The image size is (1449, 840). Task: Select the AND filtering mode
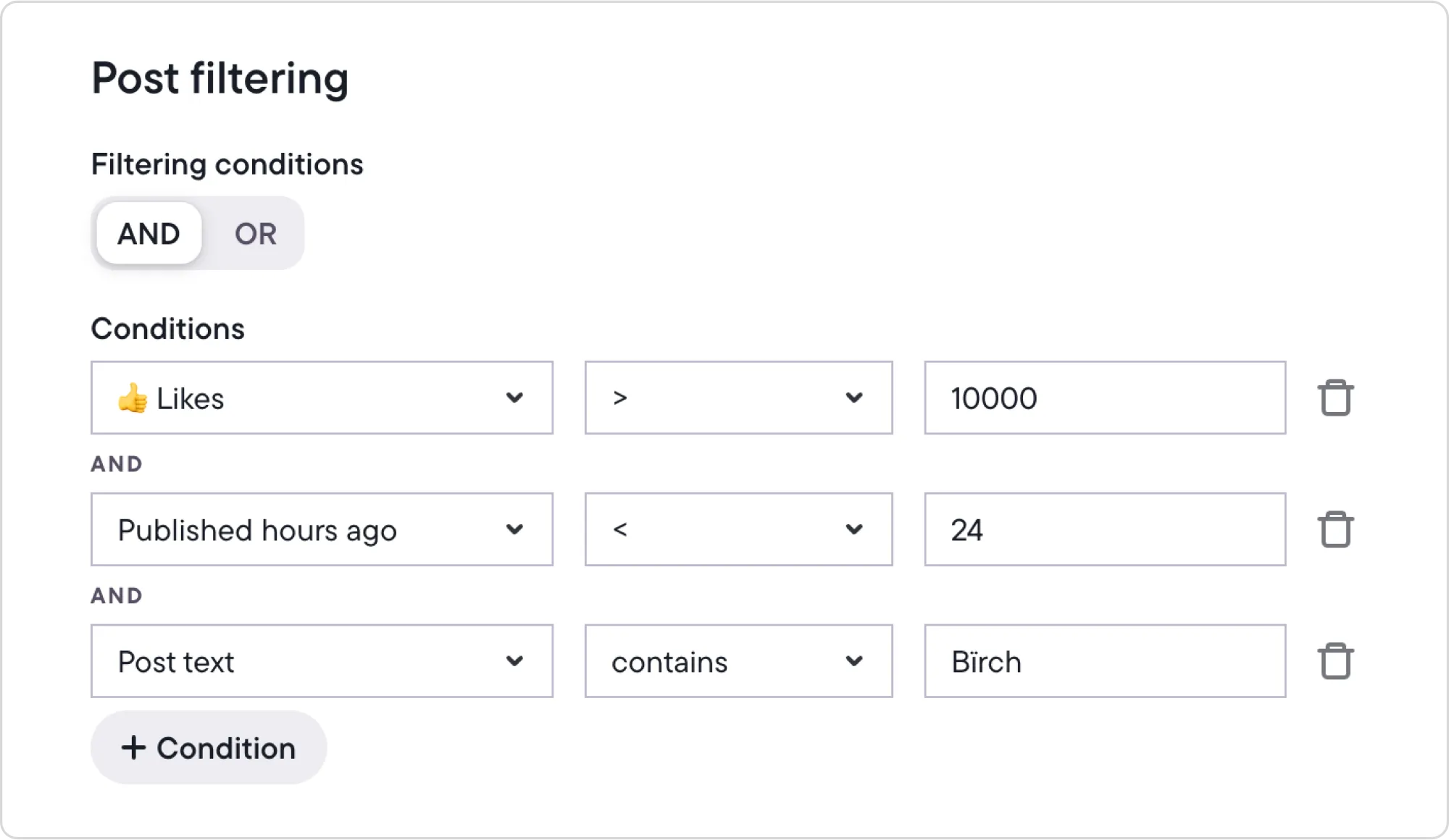tap(148, 233)
